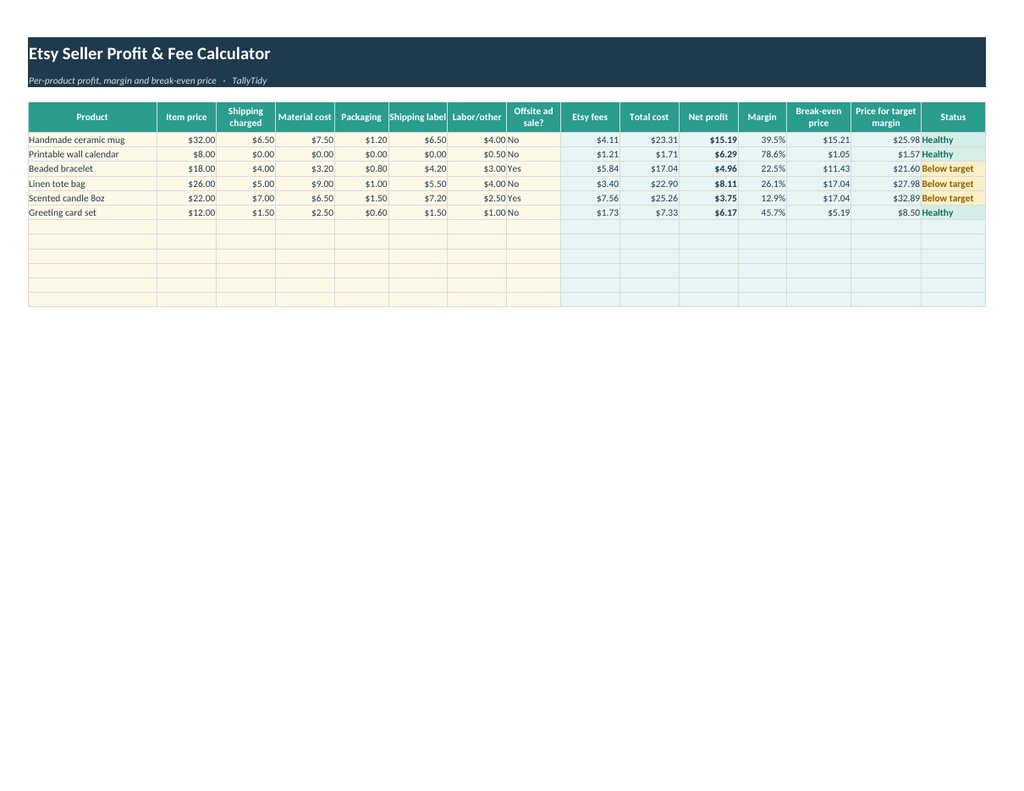
Task: Click the $15.19 net profit value
Action: 708,140
